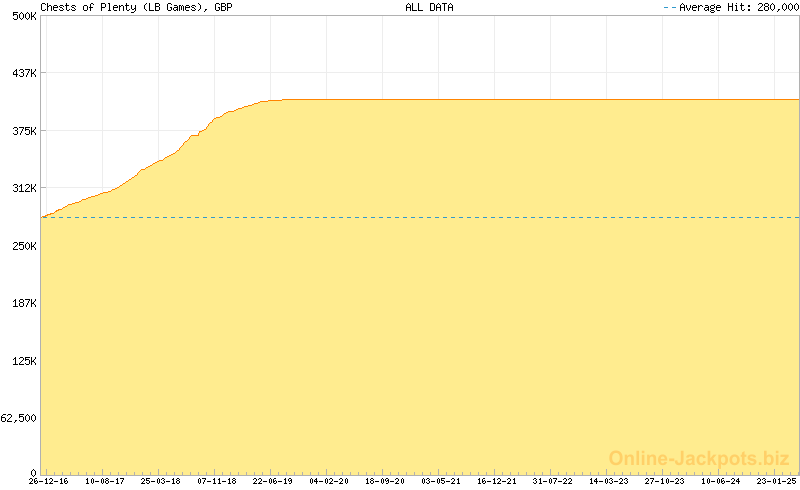Click the 500K y-axis label

pyautogui.click(x=24, y=16)
